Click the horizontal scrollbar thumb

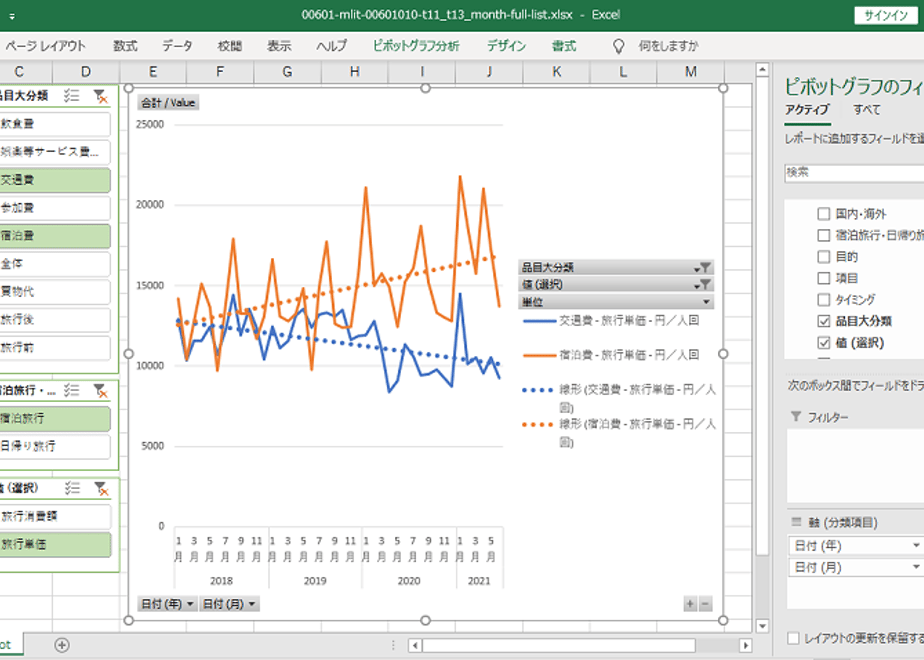pos(559,645)
